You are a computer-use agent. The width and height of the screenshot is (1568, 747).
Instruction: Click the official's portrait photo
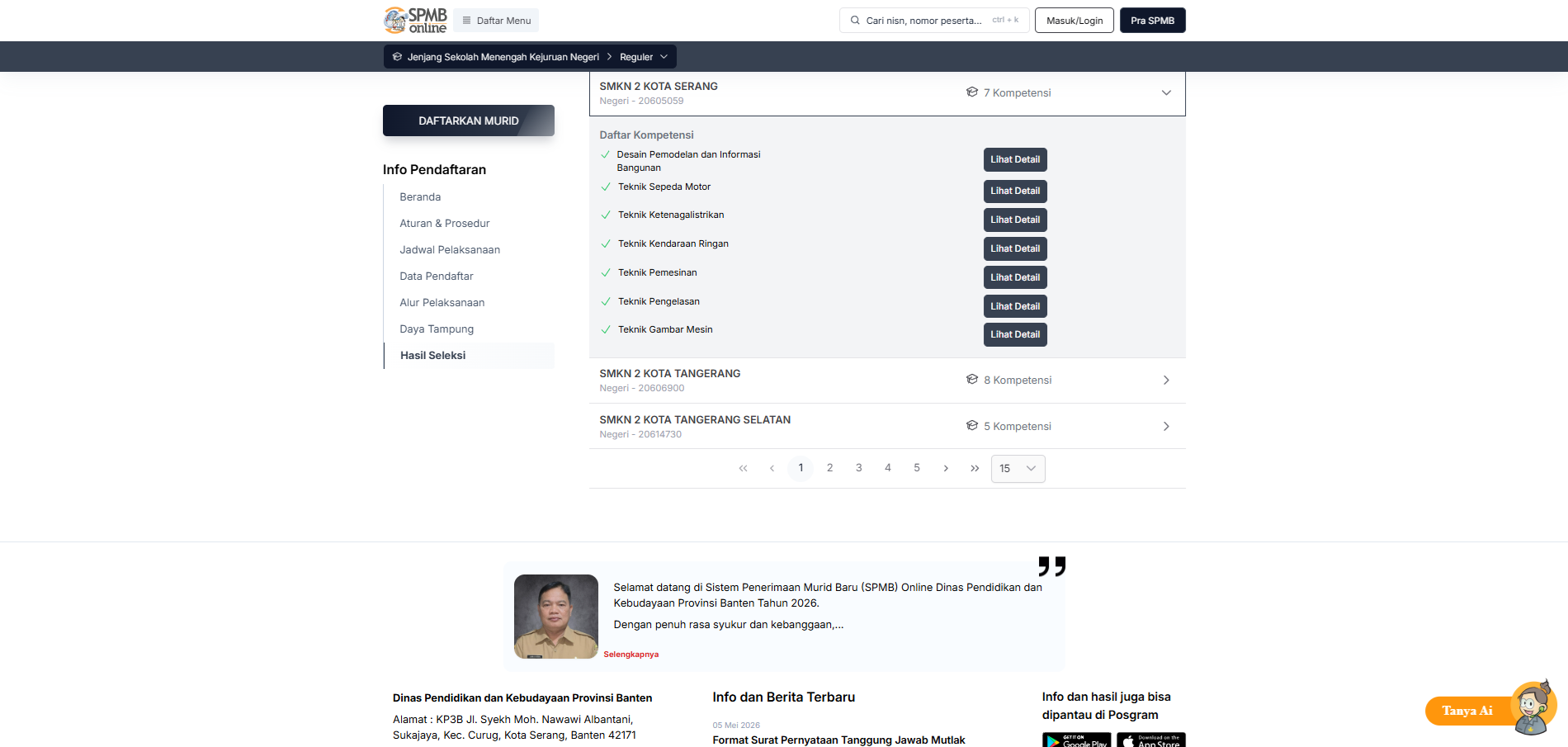tap(556, 617)
